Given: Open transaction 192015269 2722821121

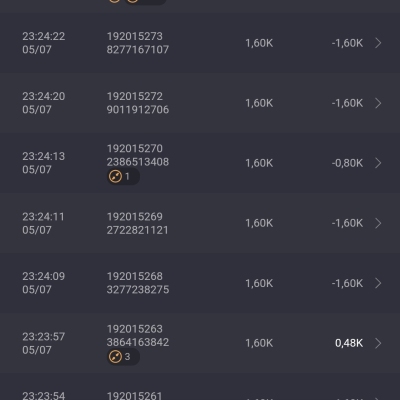Looking at the screenshot, I should [137, 223].
